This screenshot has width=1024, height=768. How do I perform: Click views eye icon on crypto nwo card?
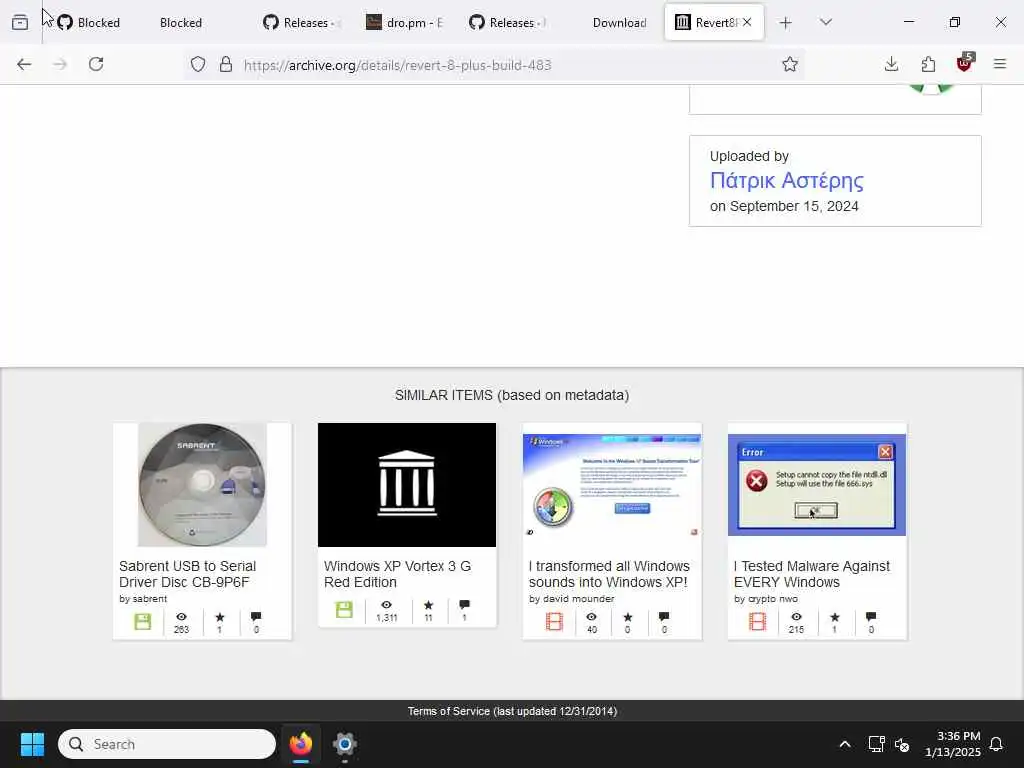(x=796, y=616)
